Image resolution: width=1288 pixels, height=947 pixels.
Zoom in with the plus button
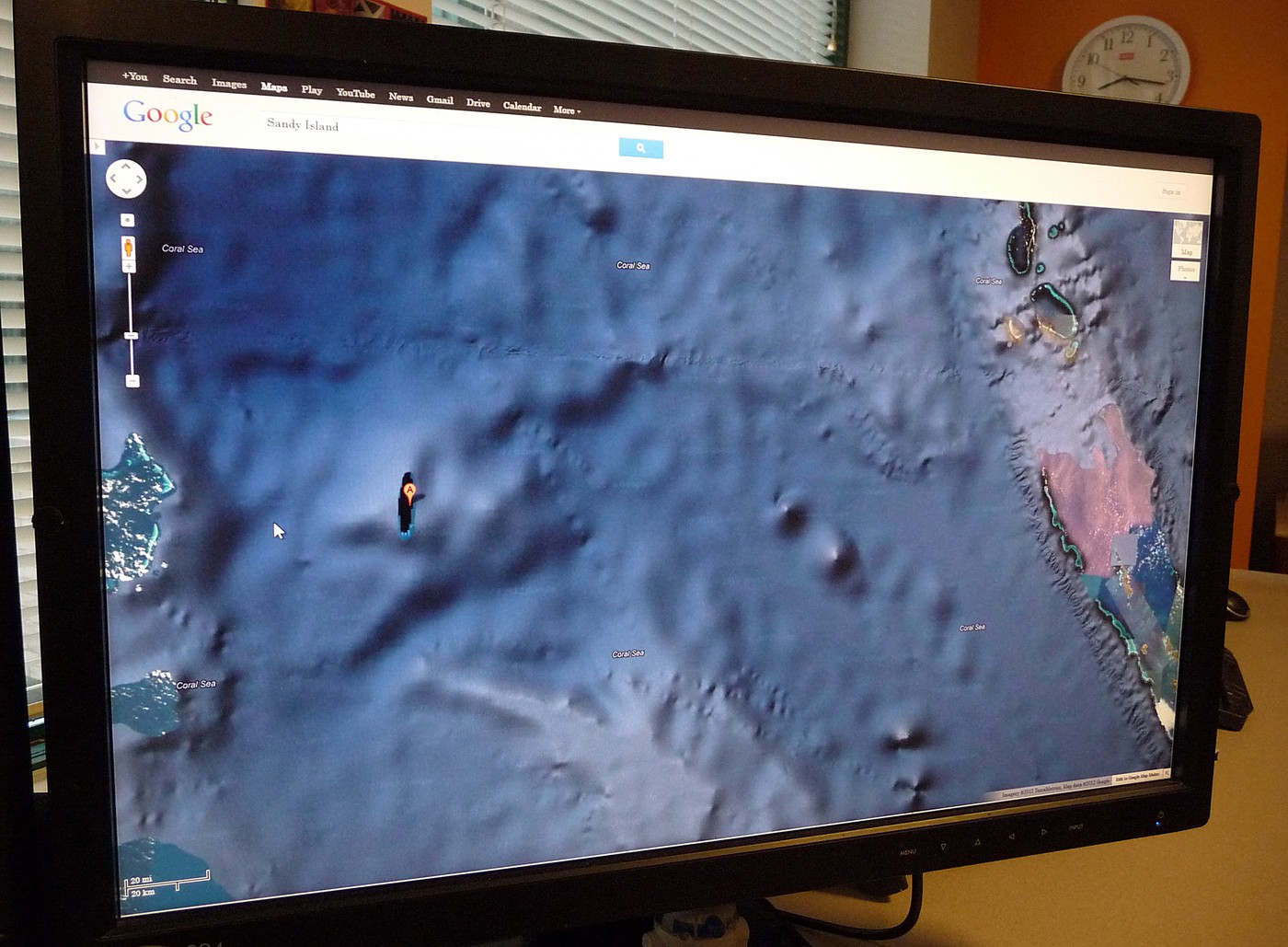click(x=129, y=267)
